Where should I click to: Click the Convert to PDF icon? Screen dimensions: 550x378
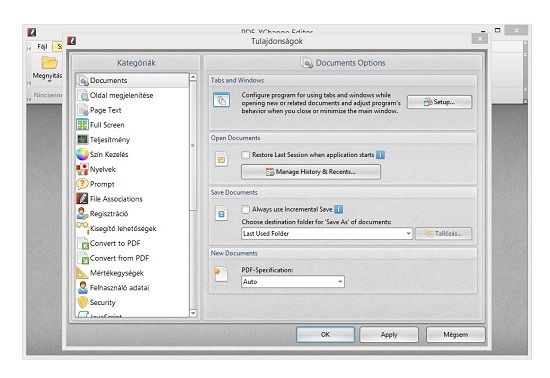tap(83, 243)
